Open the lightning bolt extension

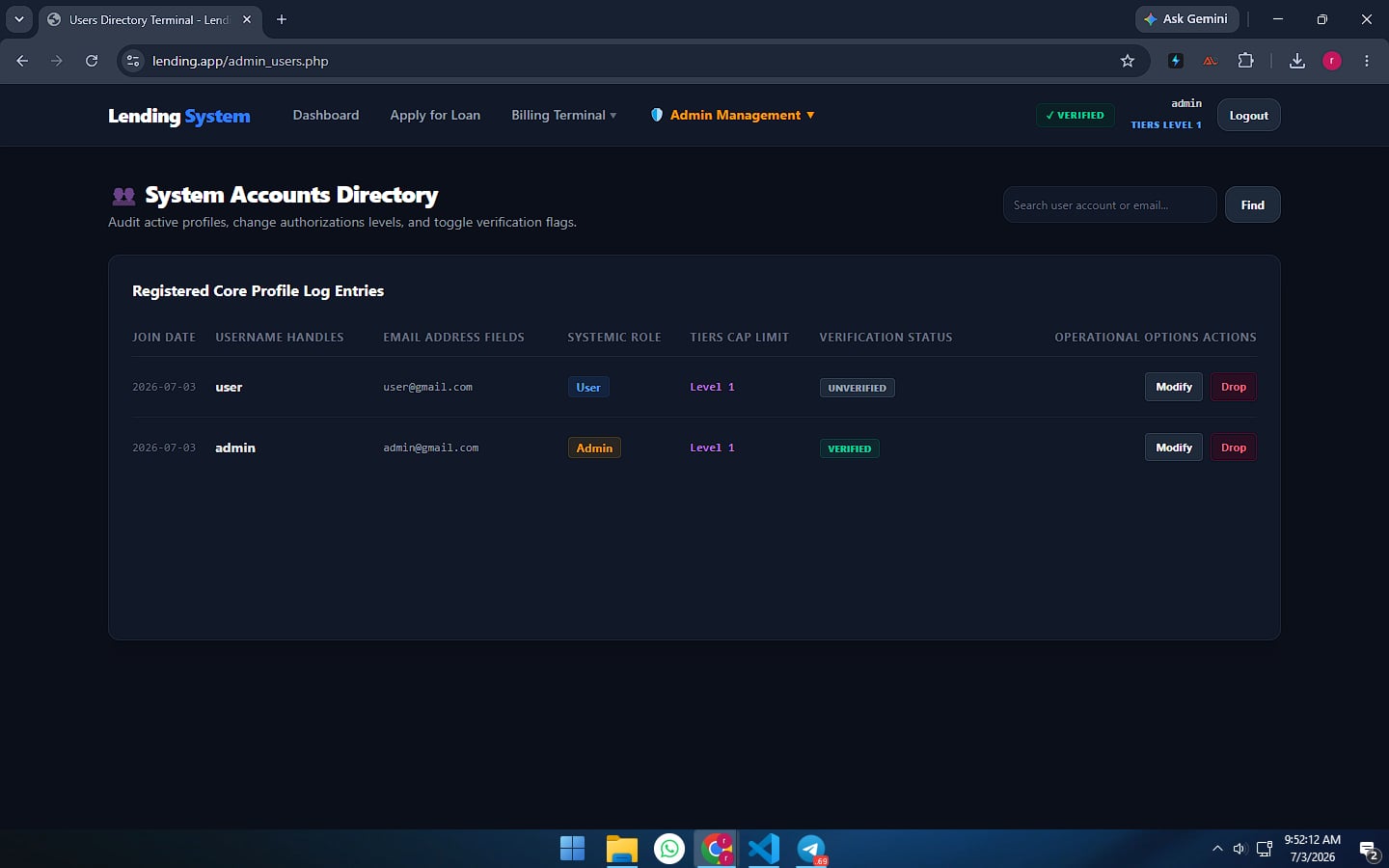(1175, 61)
